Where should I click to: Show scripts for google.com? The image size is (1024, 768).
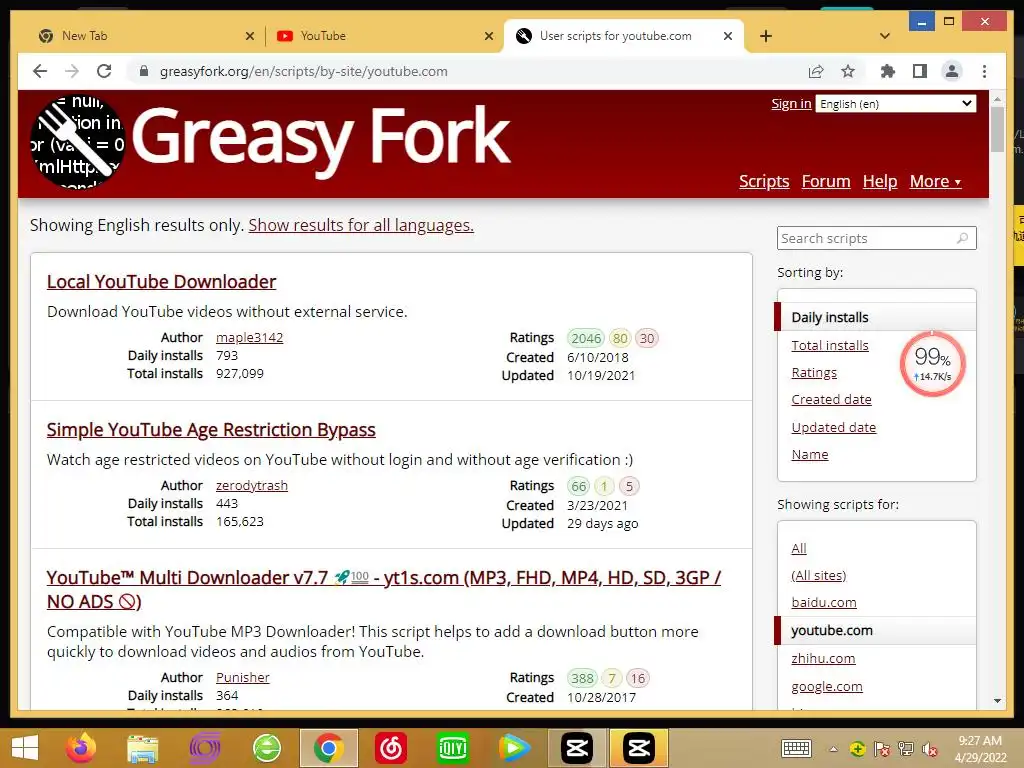827,687
